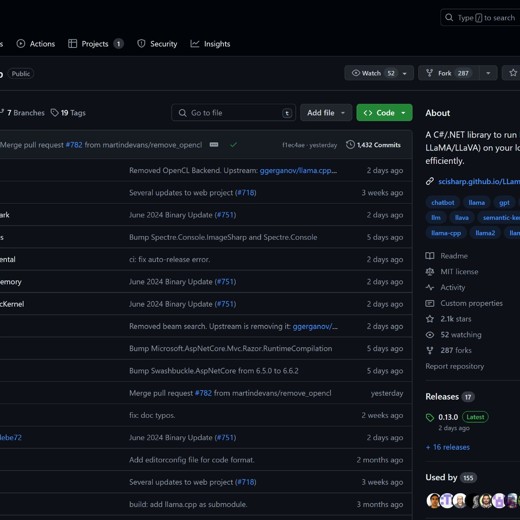This screenshot has height=520, width=520.
Task: Open the 287 forks link
Action: (456, 350)
